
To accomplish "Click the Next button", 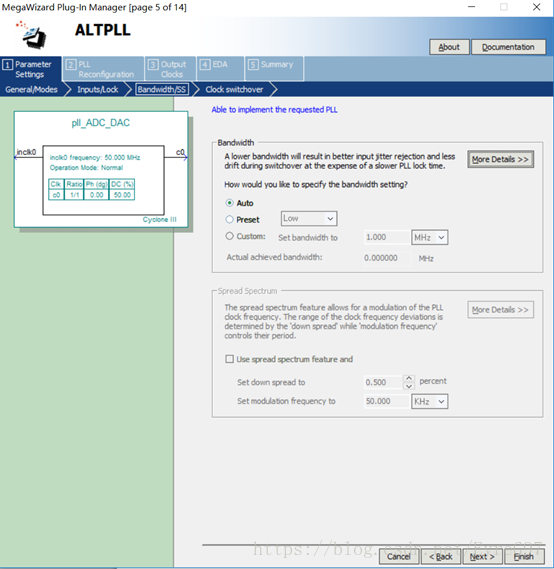I will 483,556.
